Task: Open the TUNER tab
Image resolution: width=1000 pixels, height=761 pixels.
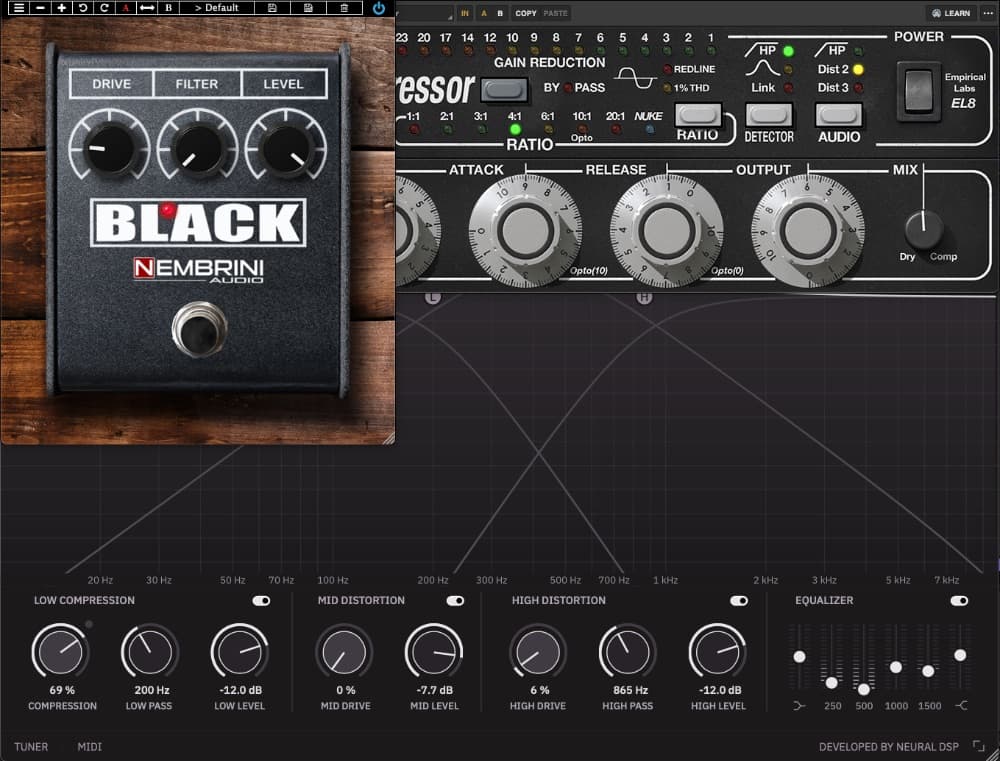Action: tap(31, 746)
